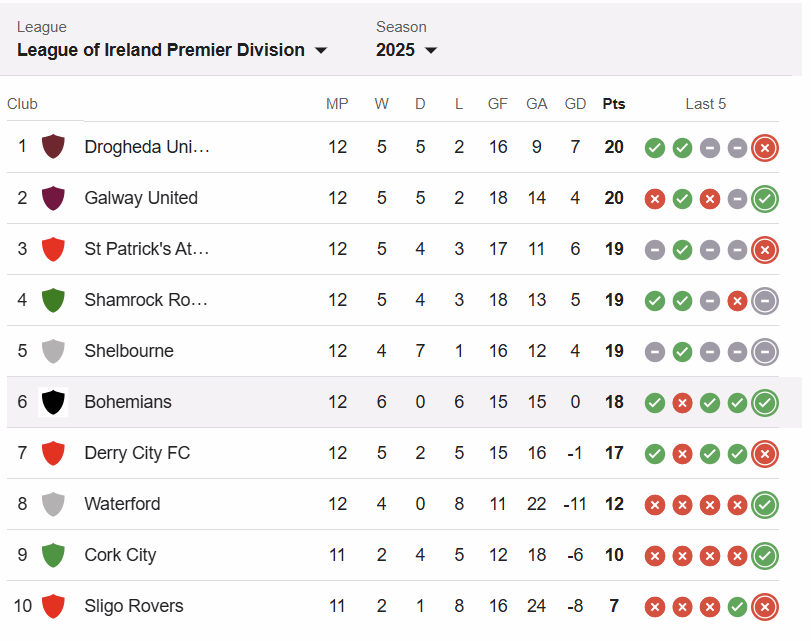Image resolution: width=811 pixels, height=641 pixels.
Task: Expand the Season 2025 dropdown
Action: [x=406, y=50]
